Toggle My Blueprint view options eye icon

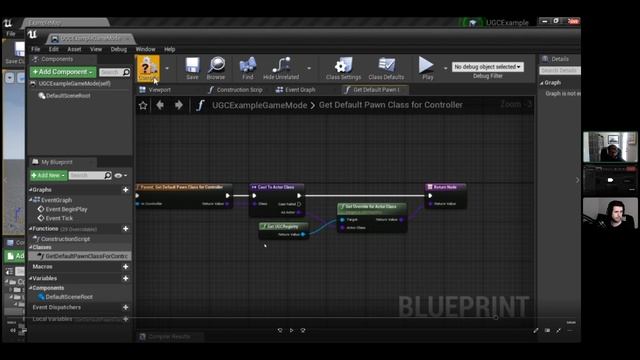tap(118, 176)
